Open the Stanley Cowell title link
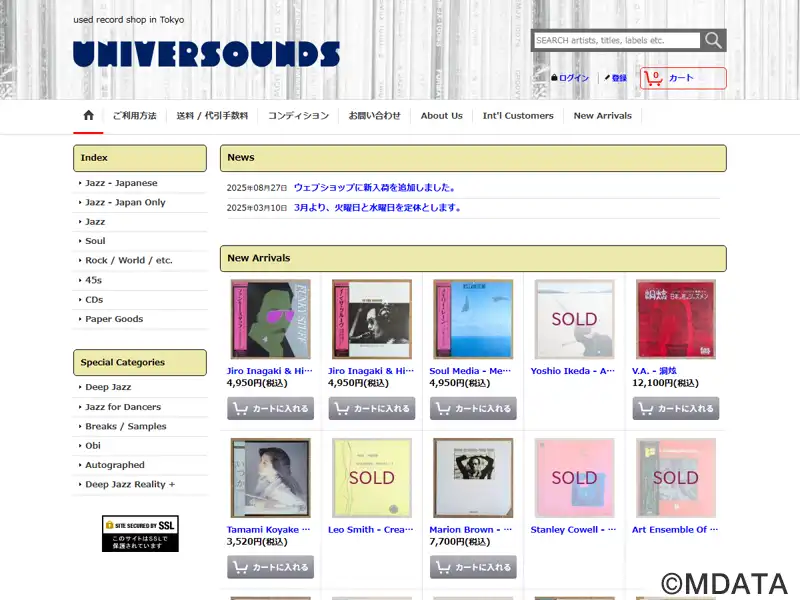Viewport: 800px width, 600px height. tap(573, 530)
